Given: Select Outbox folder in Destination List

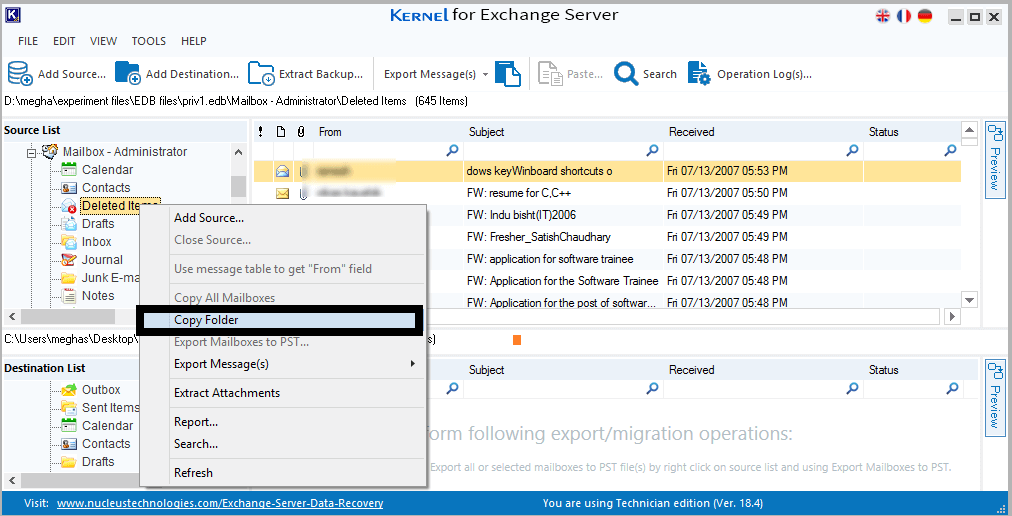Looking at the screenshot, I should pos(101,390).
